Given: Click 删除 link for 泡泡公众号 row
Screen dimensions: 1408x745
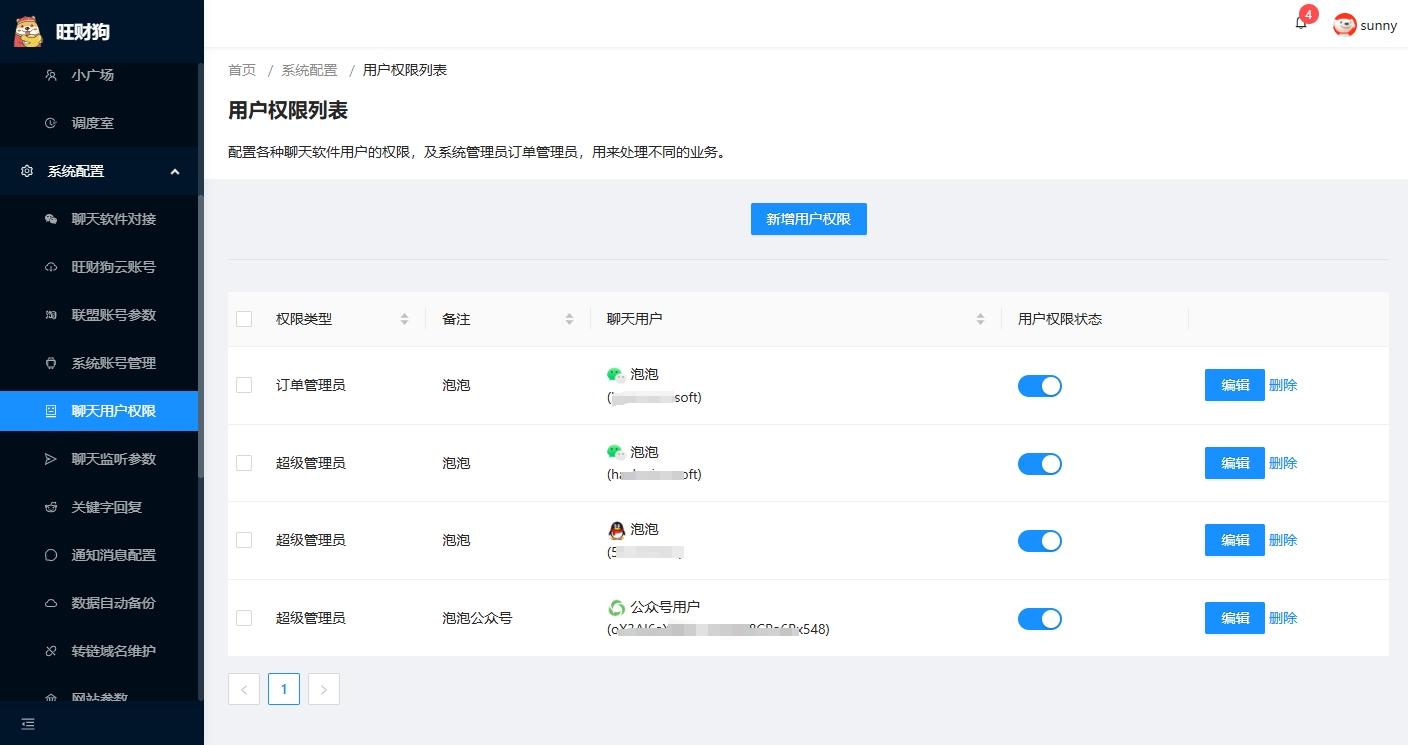Looking at the screenshot, I should tap(1283, 618).
